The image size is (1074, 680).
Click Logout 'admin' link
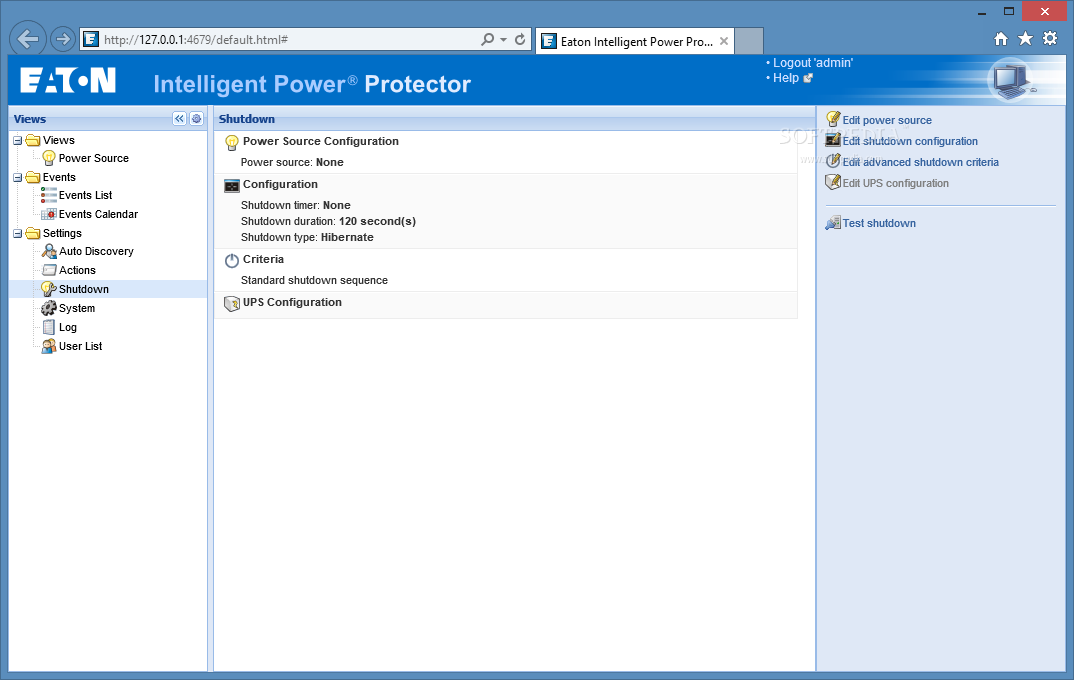click(x=813, y=63)
